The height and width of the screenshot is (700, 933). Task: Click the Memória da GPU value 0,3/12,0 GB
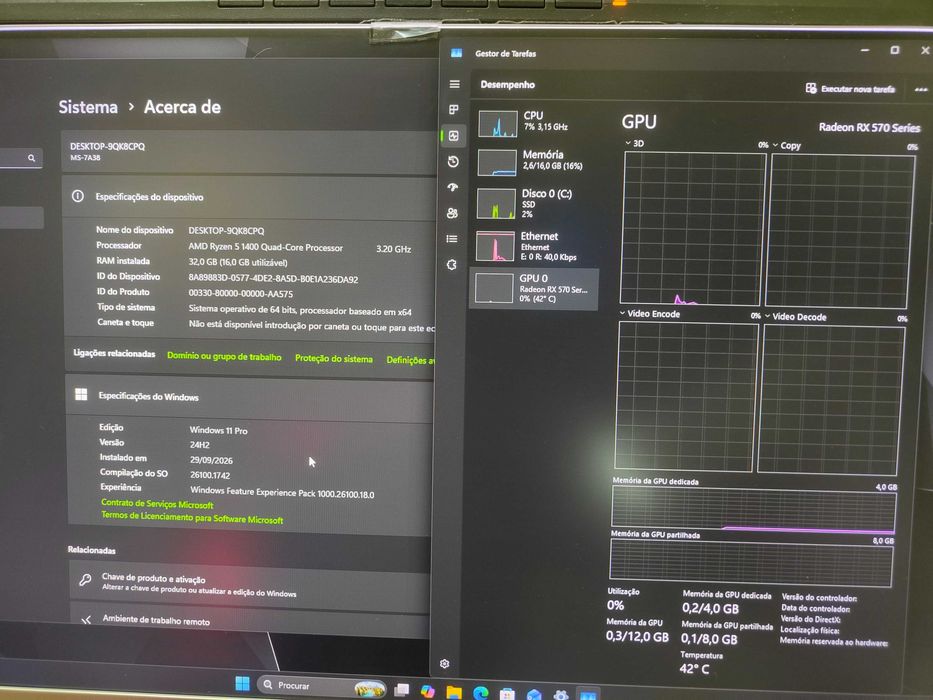pos(637,637)
